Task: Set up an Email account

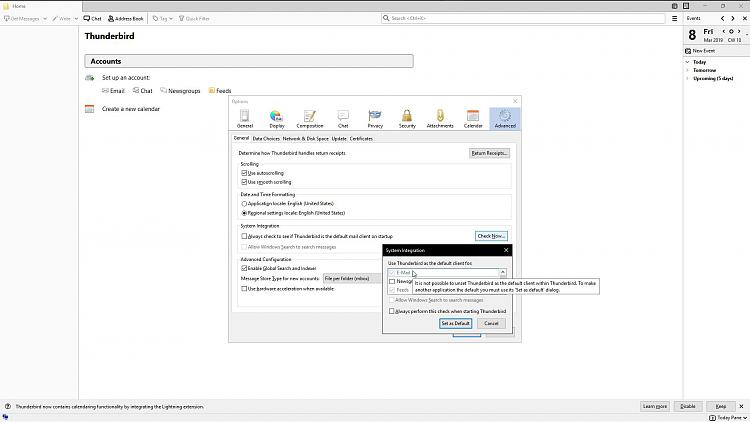Action: (113, 90)
